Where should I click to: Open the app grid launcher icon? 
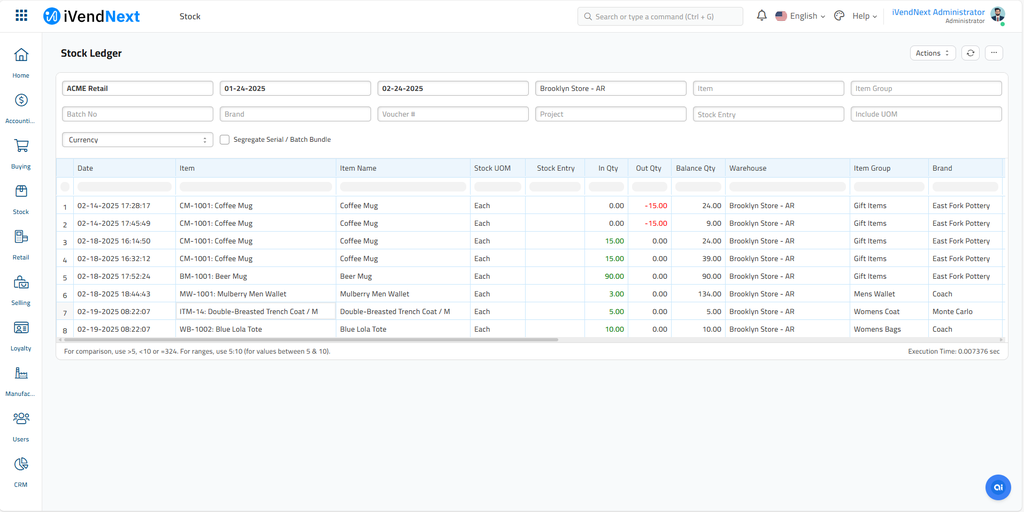pyautogui.click(x=21, y=16)
